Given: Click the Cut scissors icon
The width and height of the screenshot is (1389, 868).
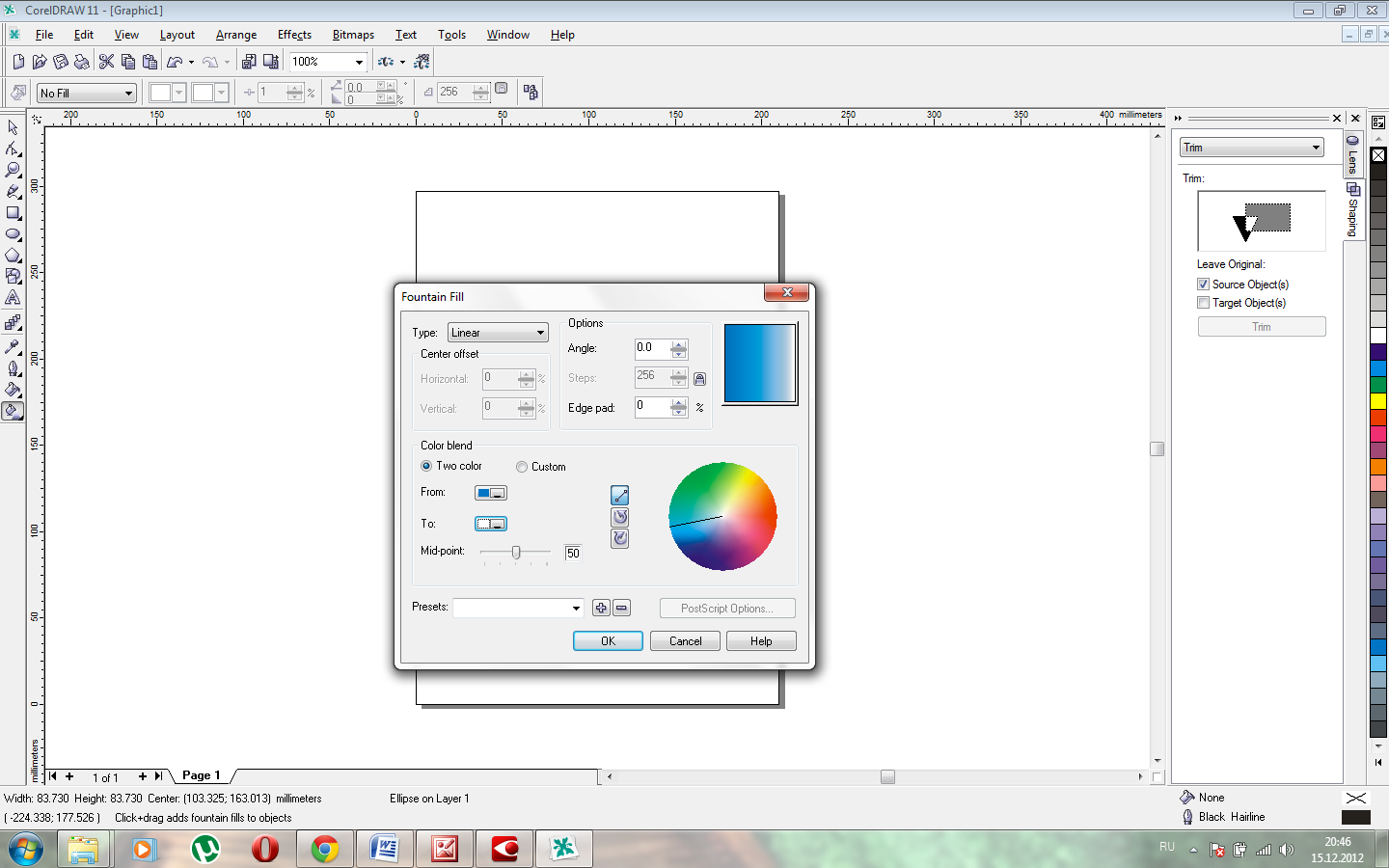Looking at the screenshot, I should click(106, 62).
